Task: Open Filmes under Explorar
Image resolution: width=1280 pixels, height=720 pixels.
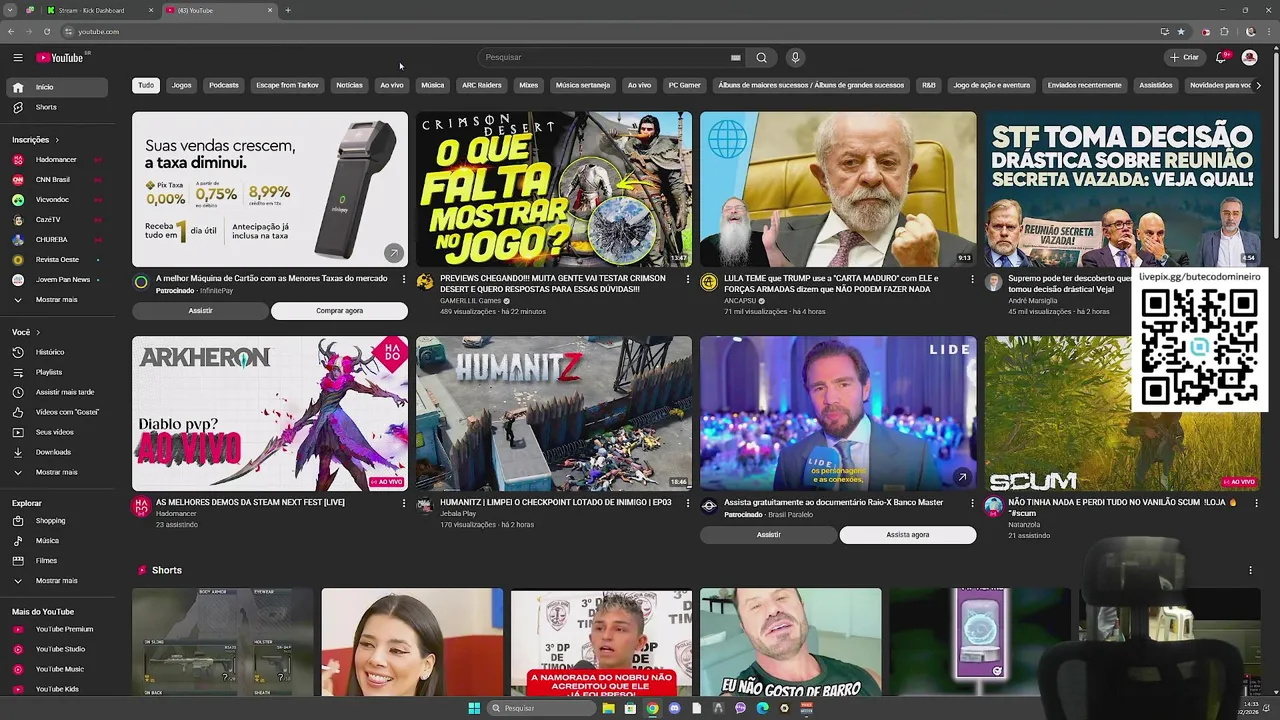Action: click(59, 560)
